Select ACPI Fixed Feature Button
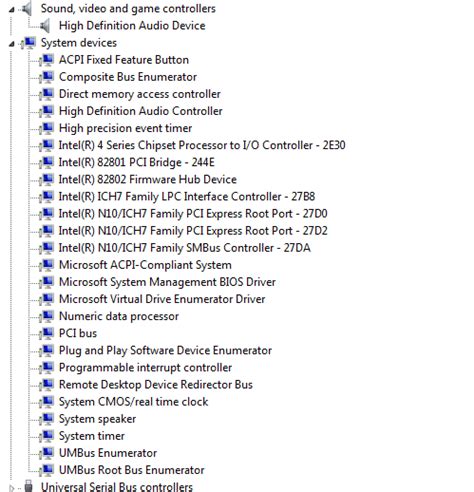The height and width of the screenshot is (492, 474). (x=124, y=60)
